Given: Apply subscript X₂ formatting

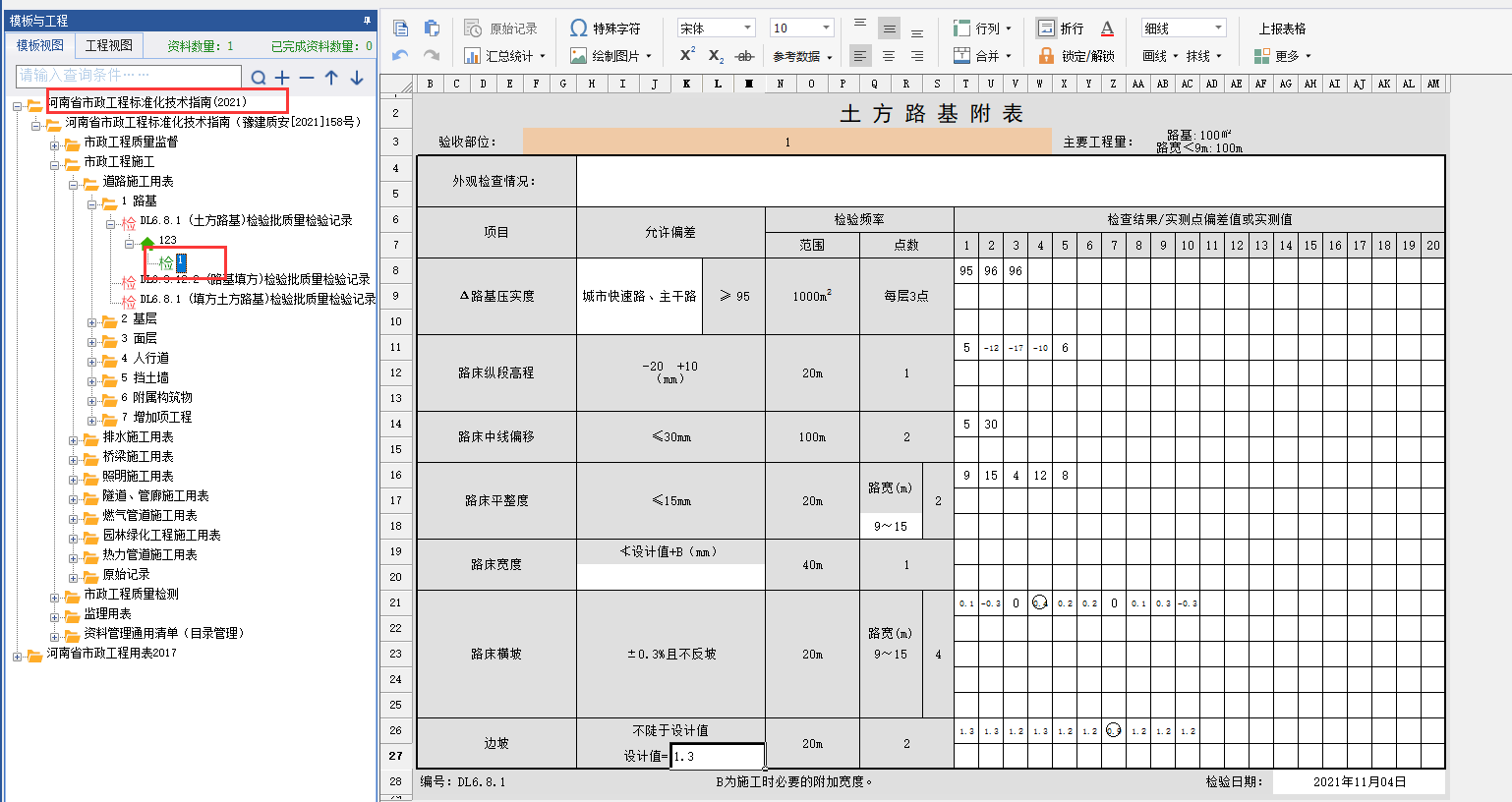Looking at the screenshot, I should pyautogui.click(x=716, y=56).
